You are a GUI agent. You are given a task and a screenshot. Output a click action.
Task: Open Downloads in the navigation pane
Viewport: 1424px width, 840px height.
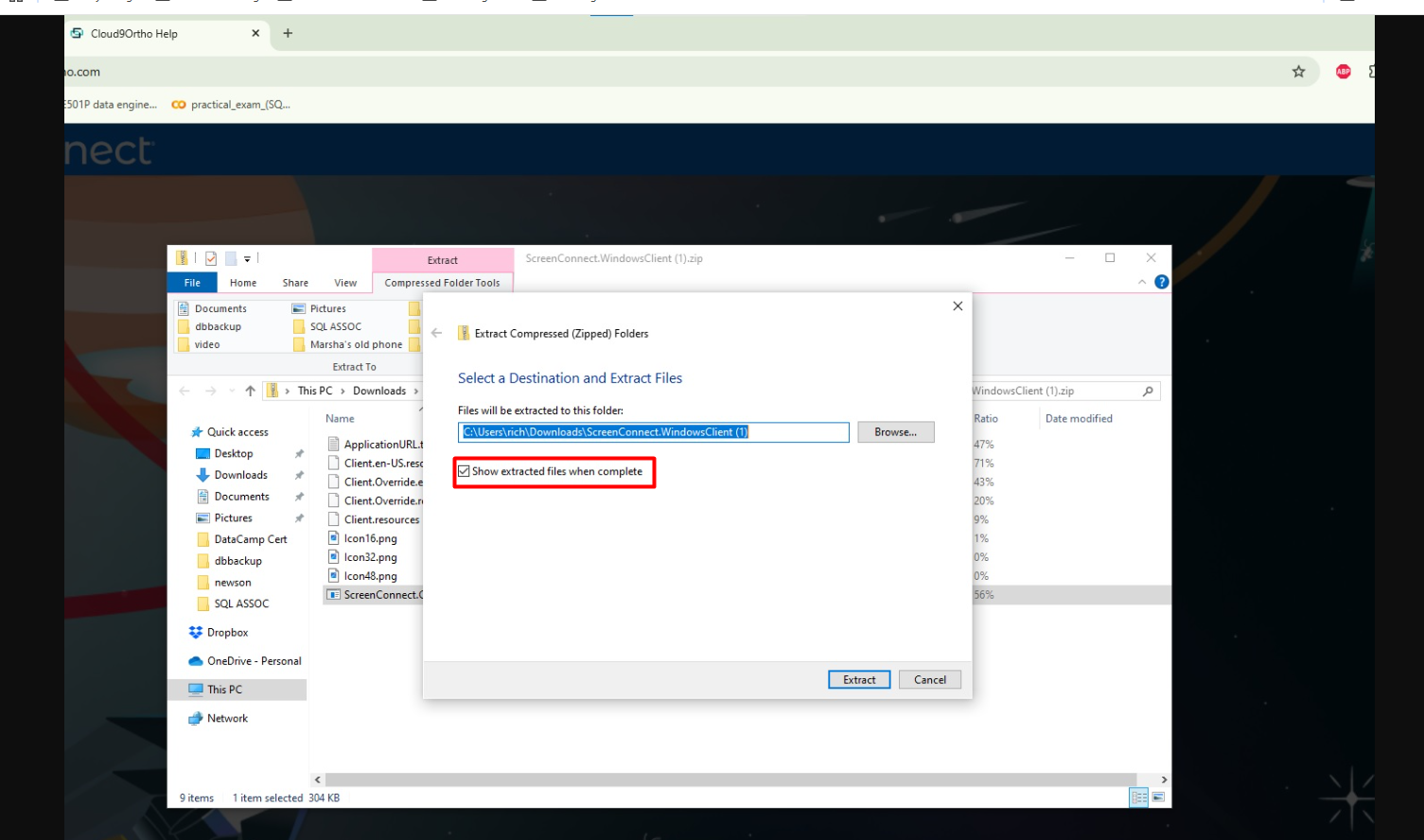(x=240, y=475)
